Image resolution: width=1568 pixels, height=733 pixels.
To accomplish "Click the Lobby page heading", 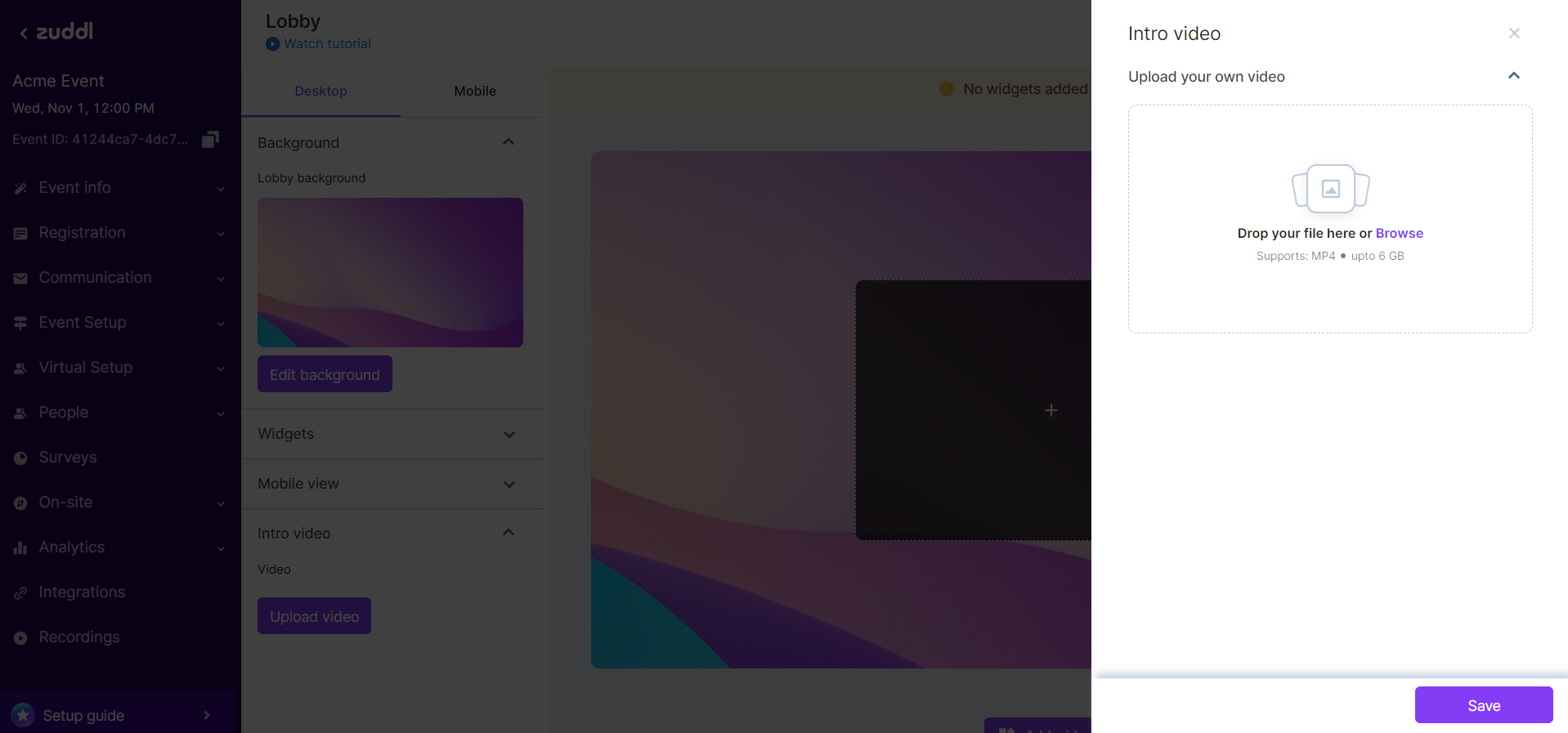I will (293, 21).
